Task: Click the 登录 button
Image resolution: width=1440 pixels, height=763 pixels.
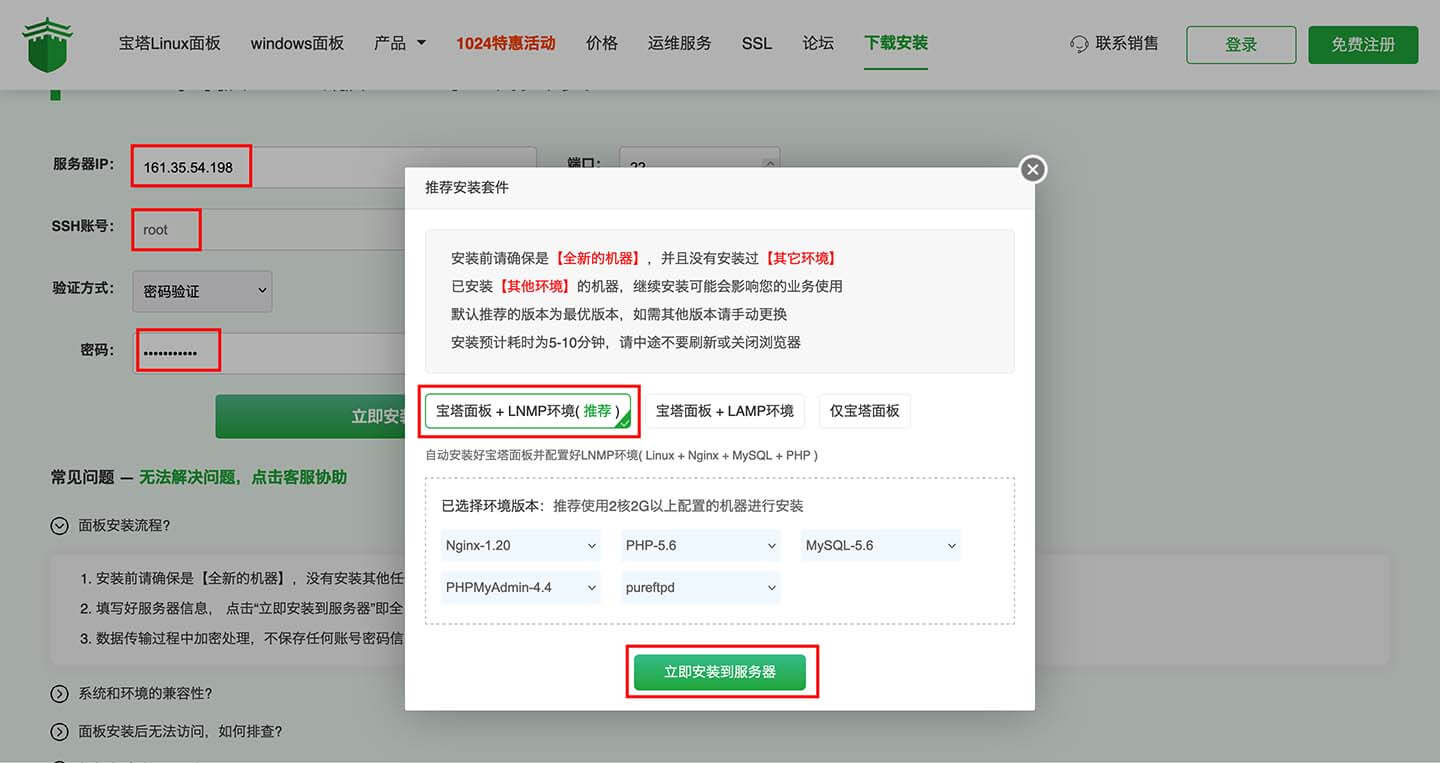Action: click(1241, 45)
